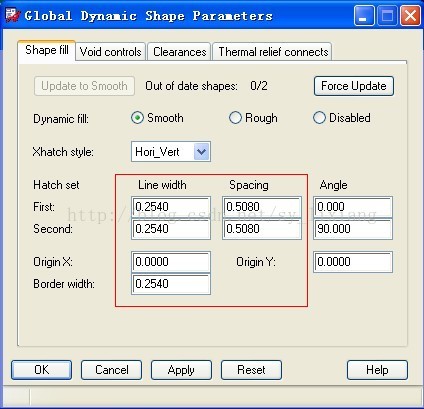
Task: Select the Smooth dynamic fill option
Action: coord(157,118)
